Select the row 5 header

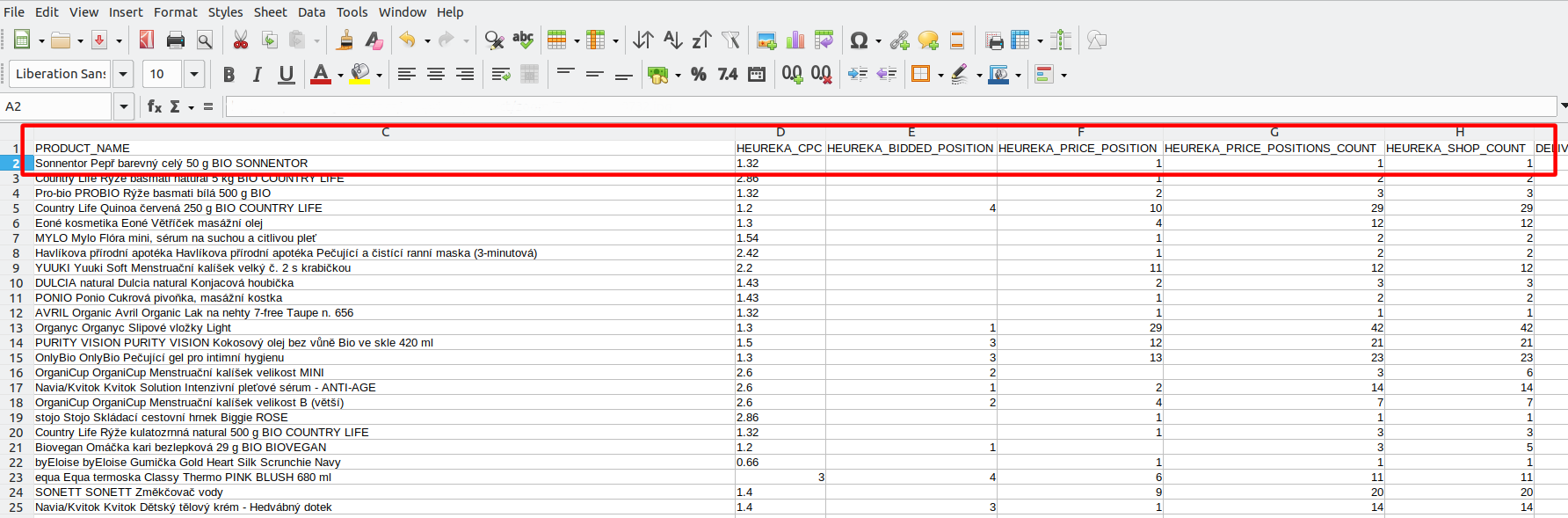pyautogui.click(x=16, y=208)
